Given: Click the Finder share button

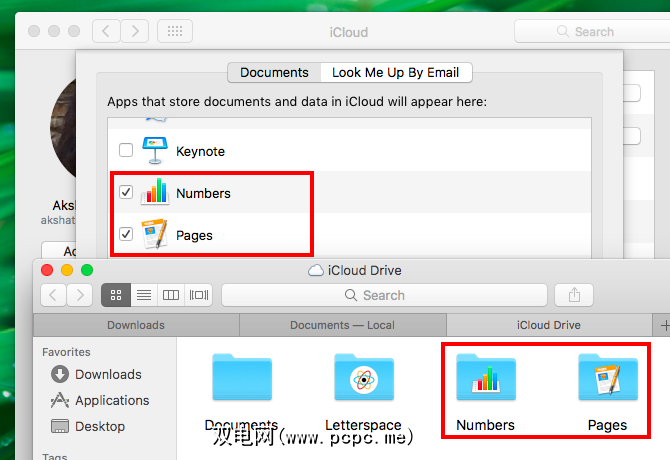Looking at the screenshot, I should pyautogui.click(x=574, y=295).
